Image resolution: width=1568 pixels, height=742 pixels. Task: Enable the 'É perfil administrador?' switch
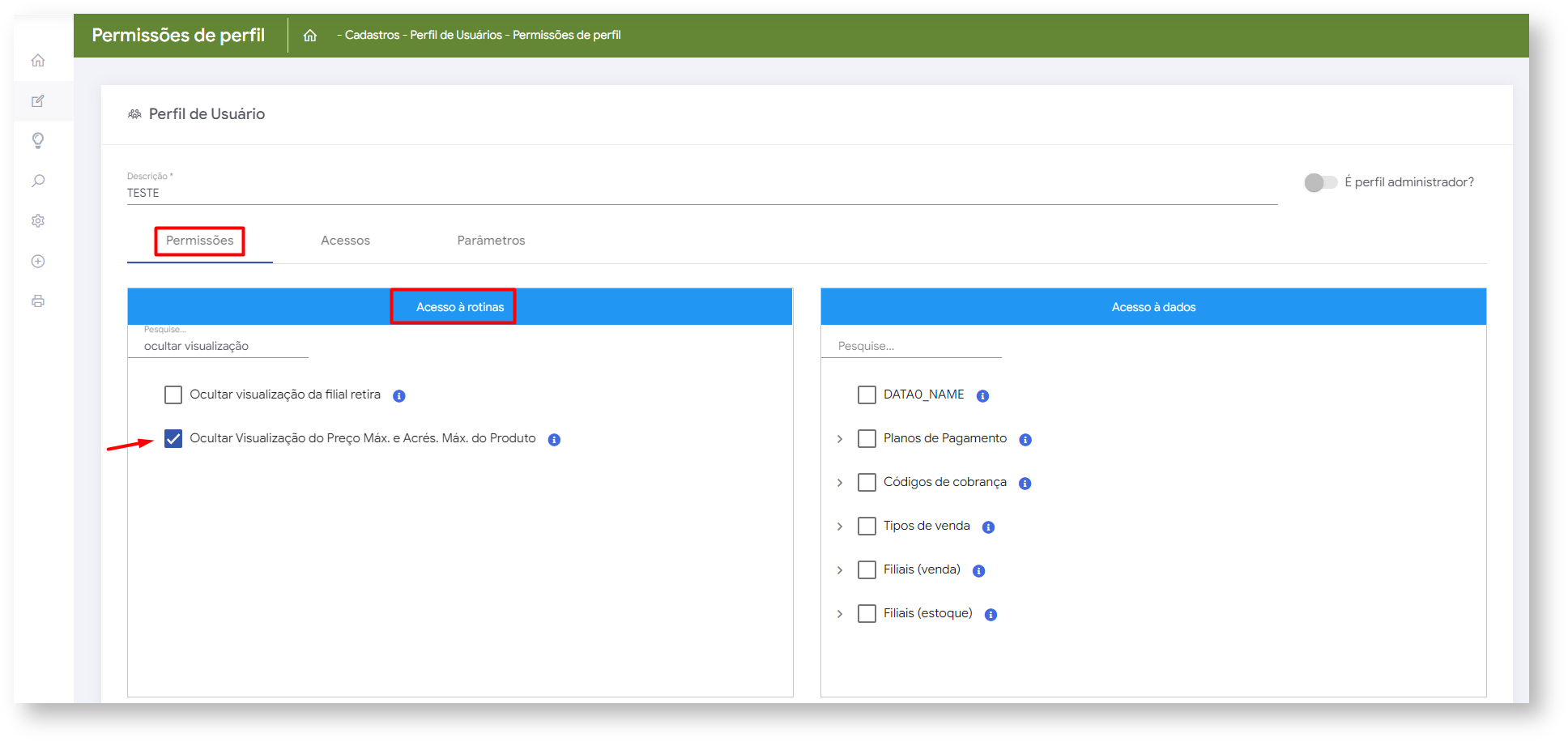click(x=1320, y=183)
